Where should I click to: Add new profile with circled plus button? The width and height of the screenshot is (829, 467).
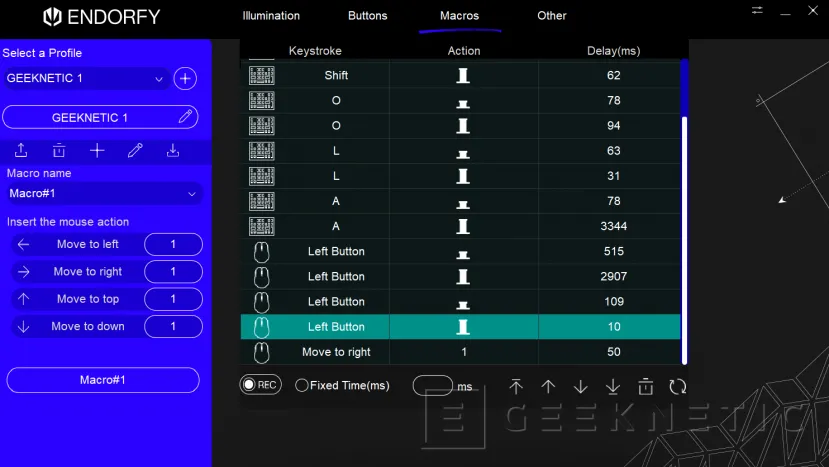(185, 79)
